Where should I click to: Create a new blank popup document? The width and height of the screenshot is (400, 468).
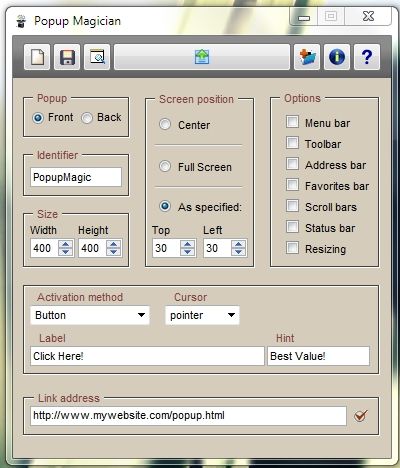(x=37, y=57)
